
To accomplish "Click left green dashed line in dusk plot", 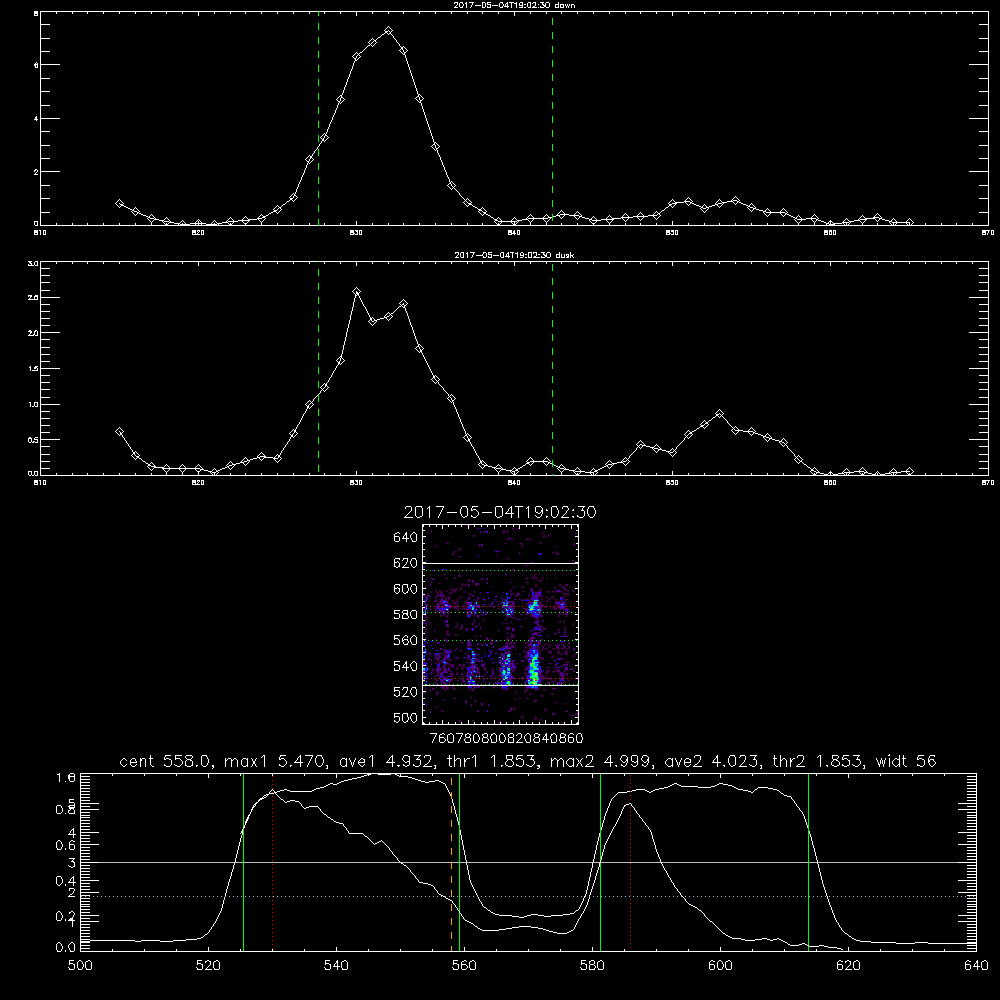I will pyautogui.click(x=318, y=369).
